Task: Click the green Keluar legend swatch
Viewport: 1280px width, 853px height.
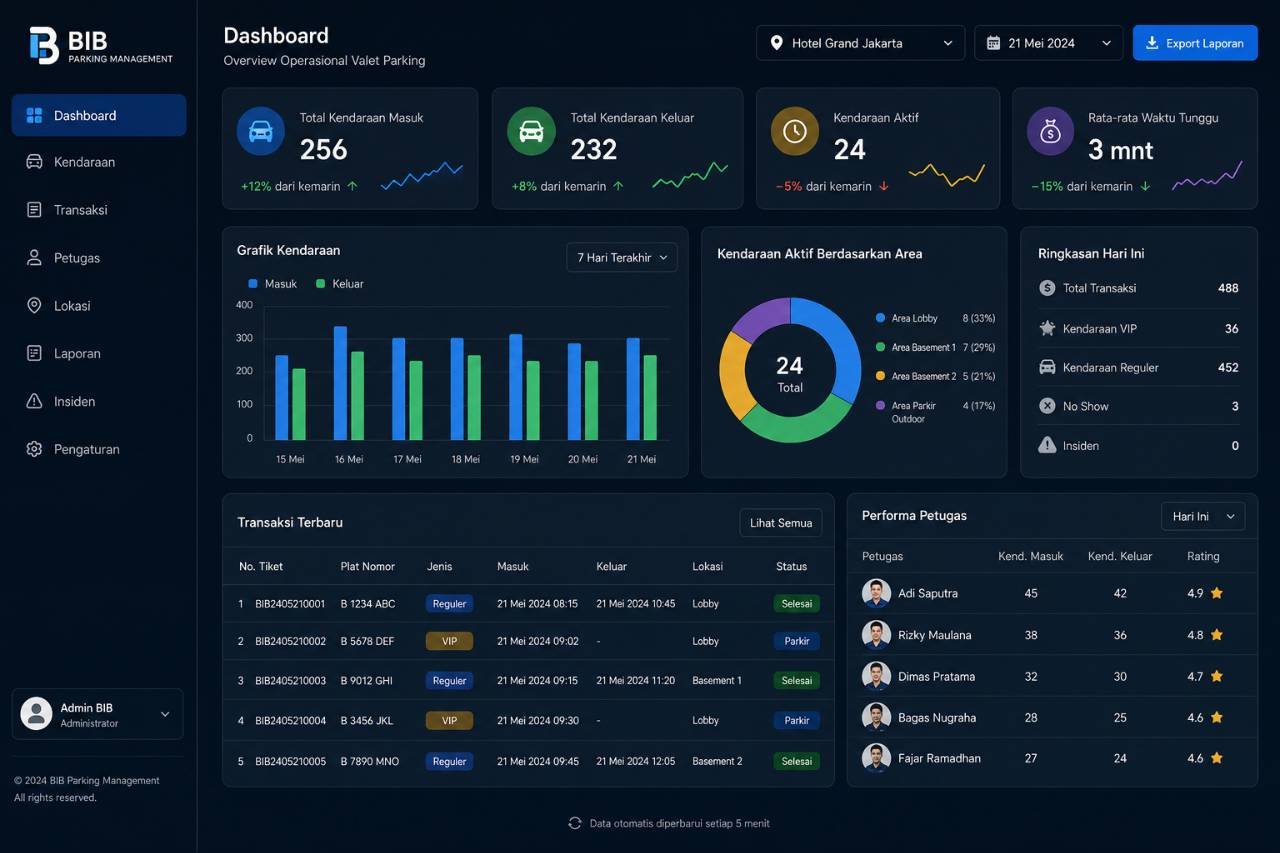Action: 321,284
